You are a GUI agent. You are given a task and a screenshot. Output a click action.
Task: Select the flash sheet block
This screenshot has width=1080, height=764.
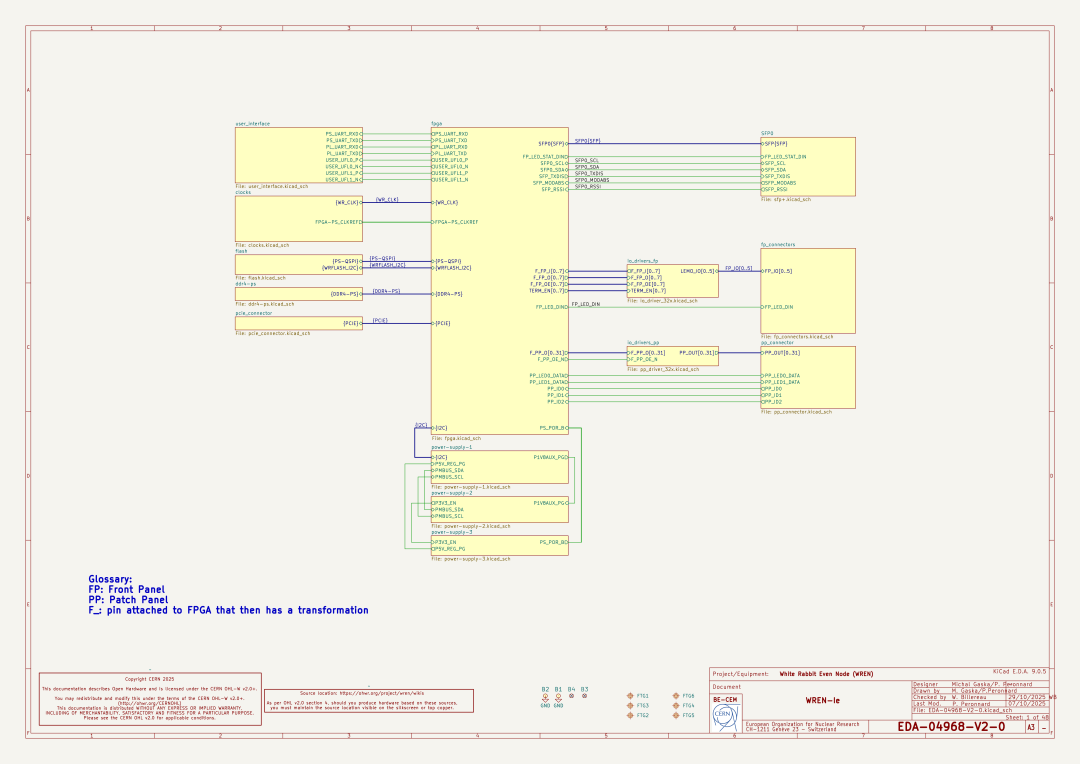click(298, 265)
